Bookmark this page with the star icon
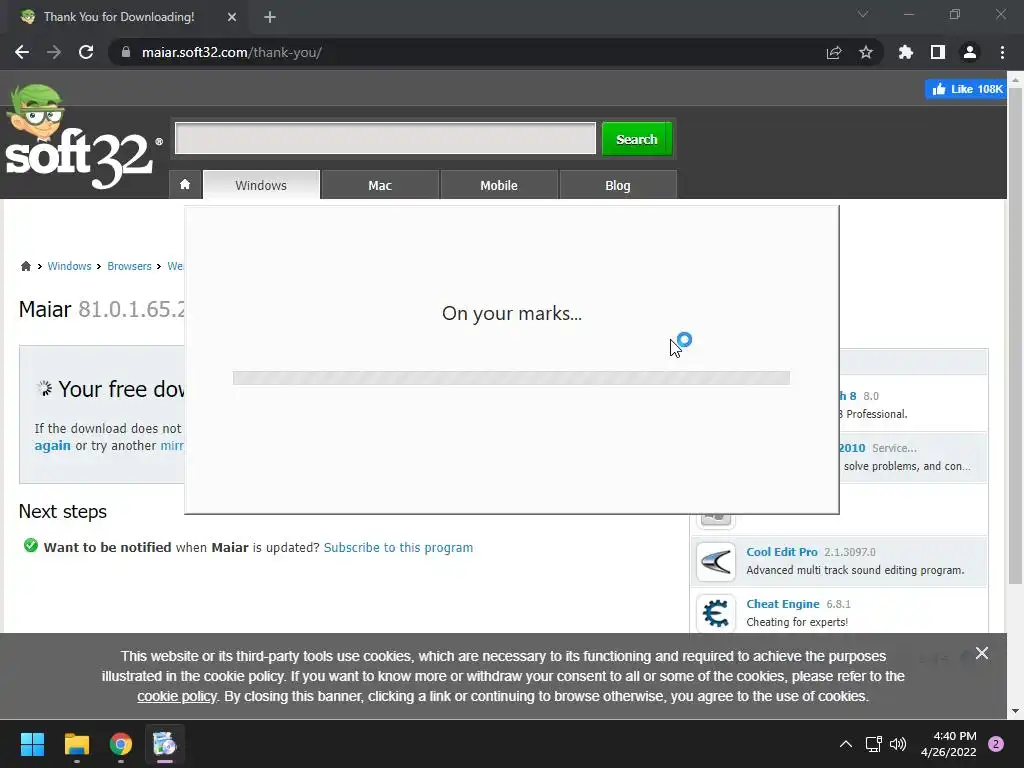Screen dimensions: 1024x768 tap(866, 52)
